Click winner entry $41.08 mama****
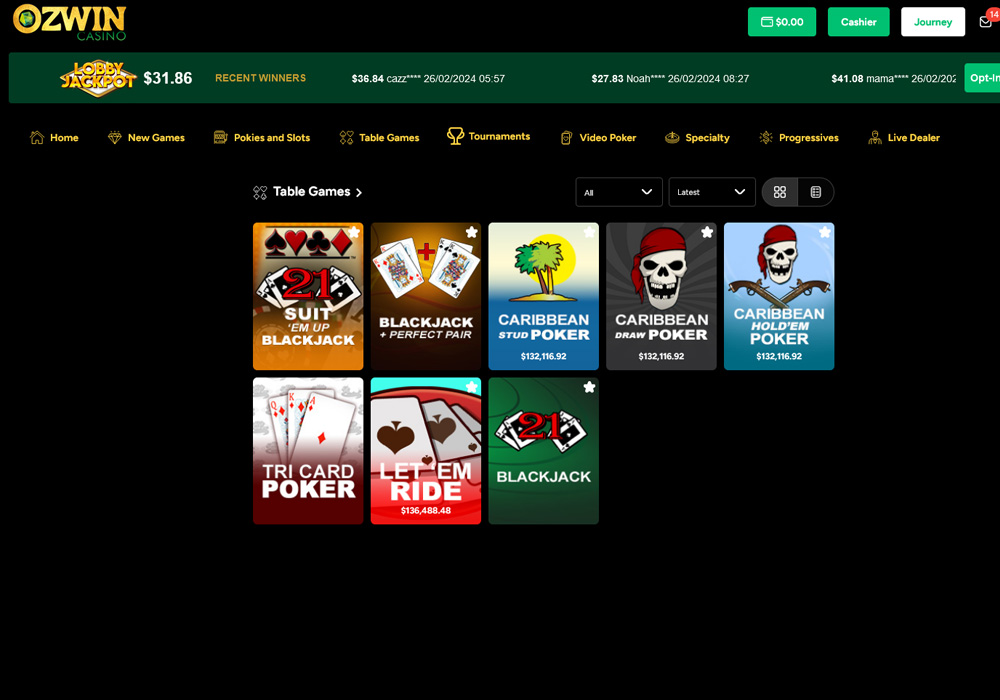 pyautogui.click(x=893, y=79)
